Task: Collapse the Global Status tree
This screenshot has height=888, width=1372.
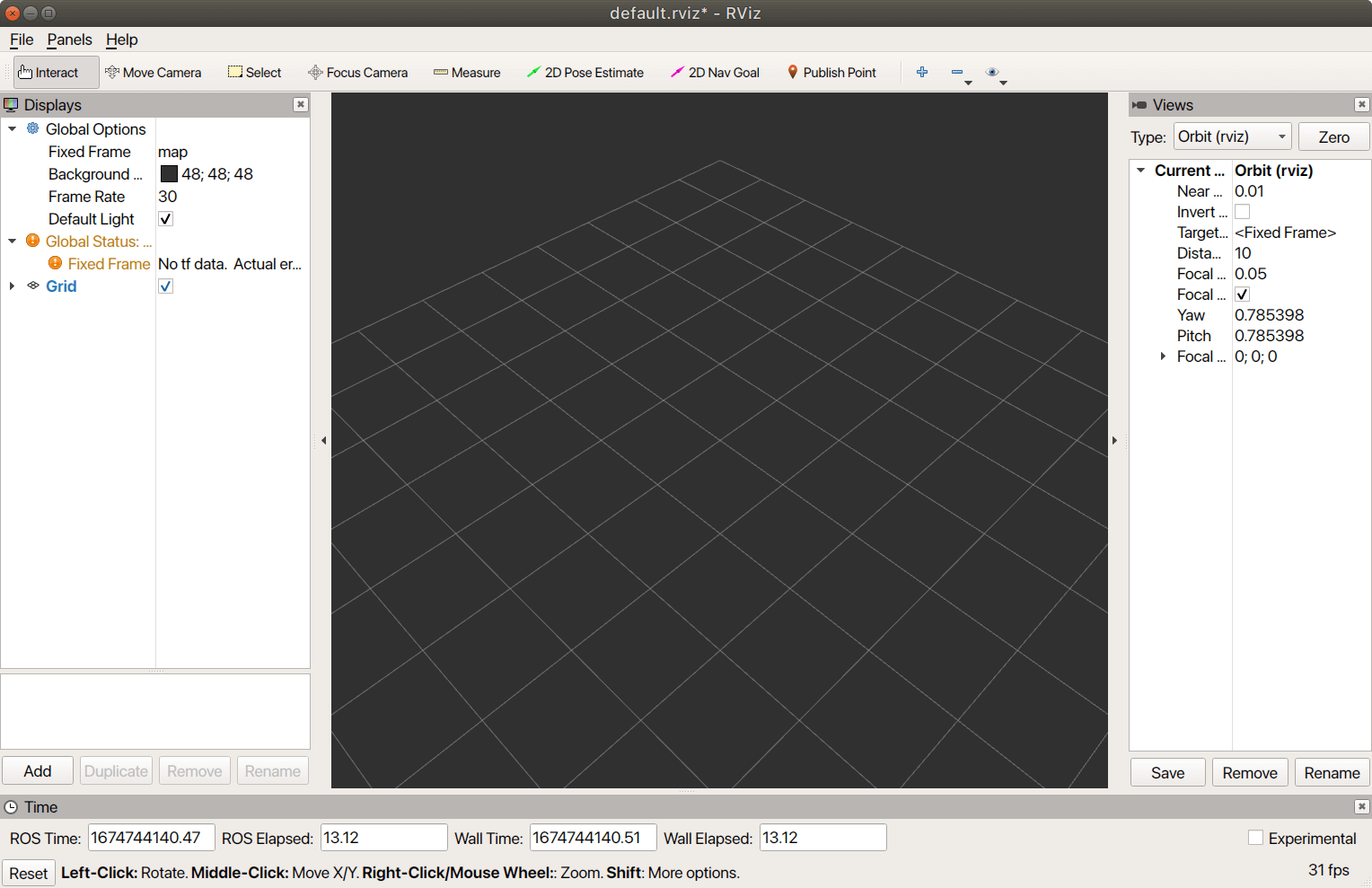Action: 13,241
